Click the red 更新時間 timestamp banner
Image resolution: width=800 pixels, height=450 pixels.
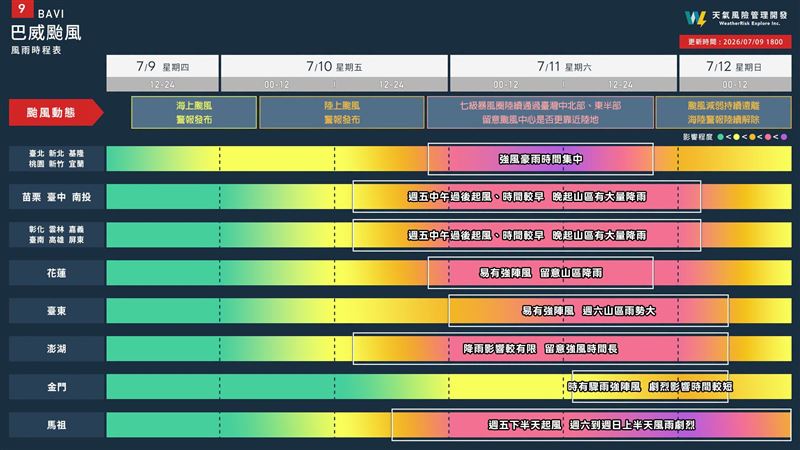click(735, 42)
